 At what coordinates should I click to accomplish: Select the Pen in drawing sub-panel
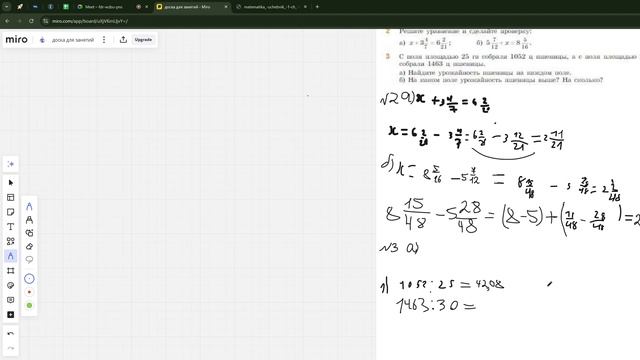[x=29, y=207]
